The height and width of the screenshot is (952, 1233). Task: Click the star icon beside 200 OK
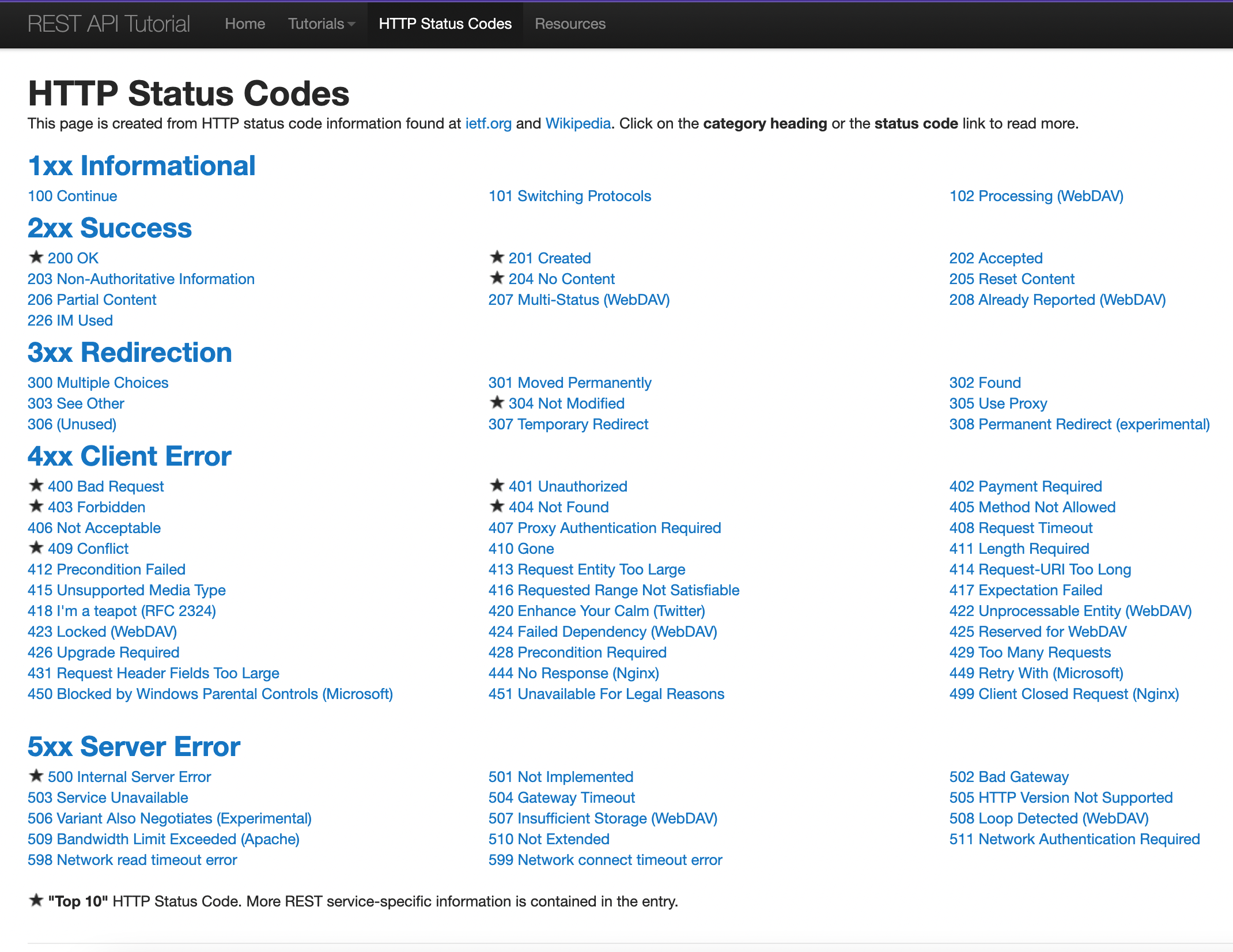pos(36,257)
